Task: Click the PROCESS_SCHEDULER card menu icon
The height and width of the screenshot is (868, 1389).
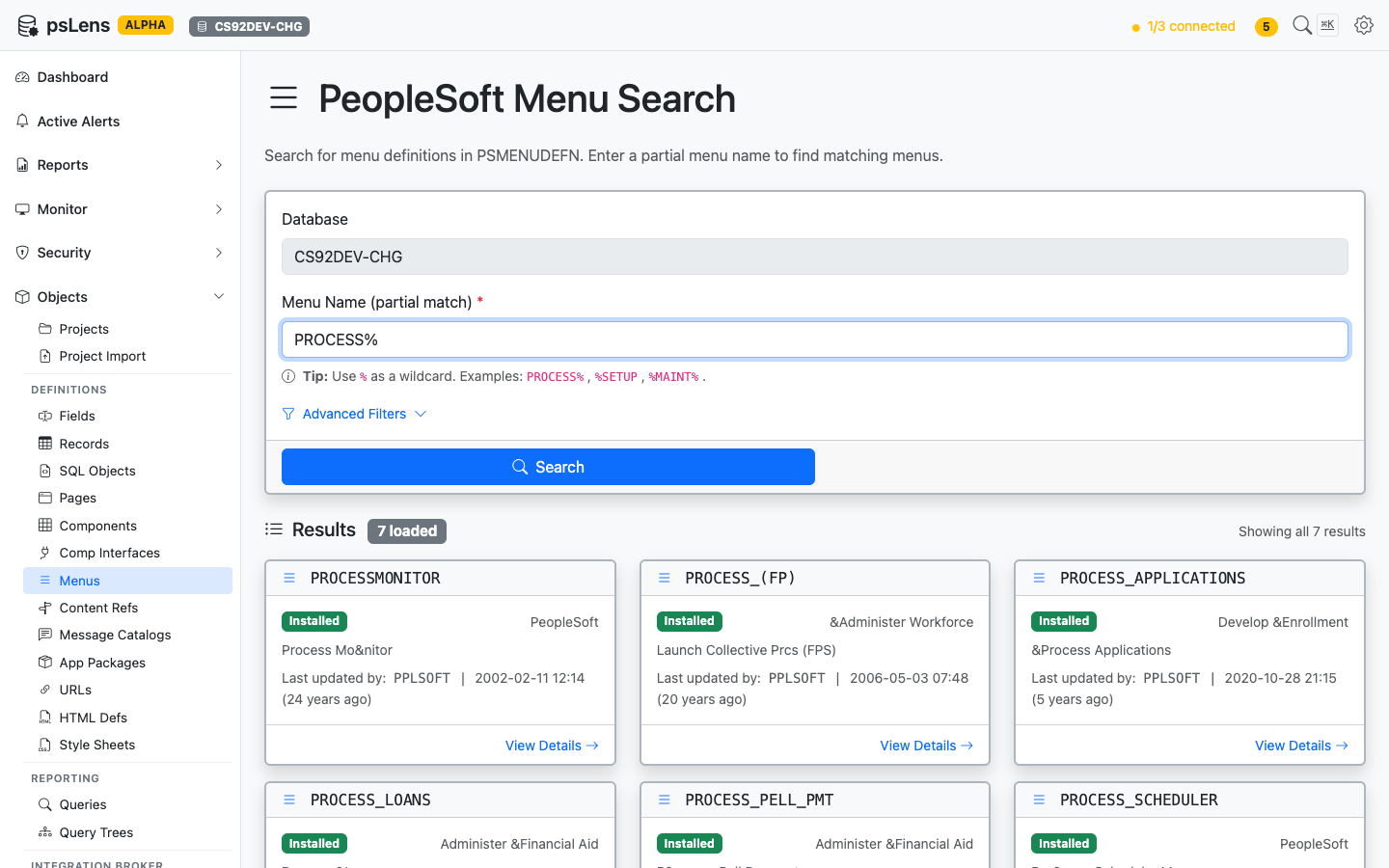Action: click(1039, 800)
